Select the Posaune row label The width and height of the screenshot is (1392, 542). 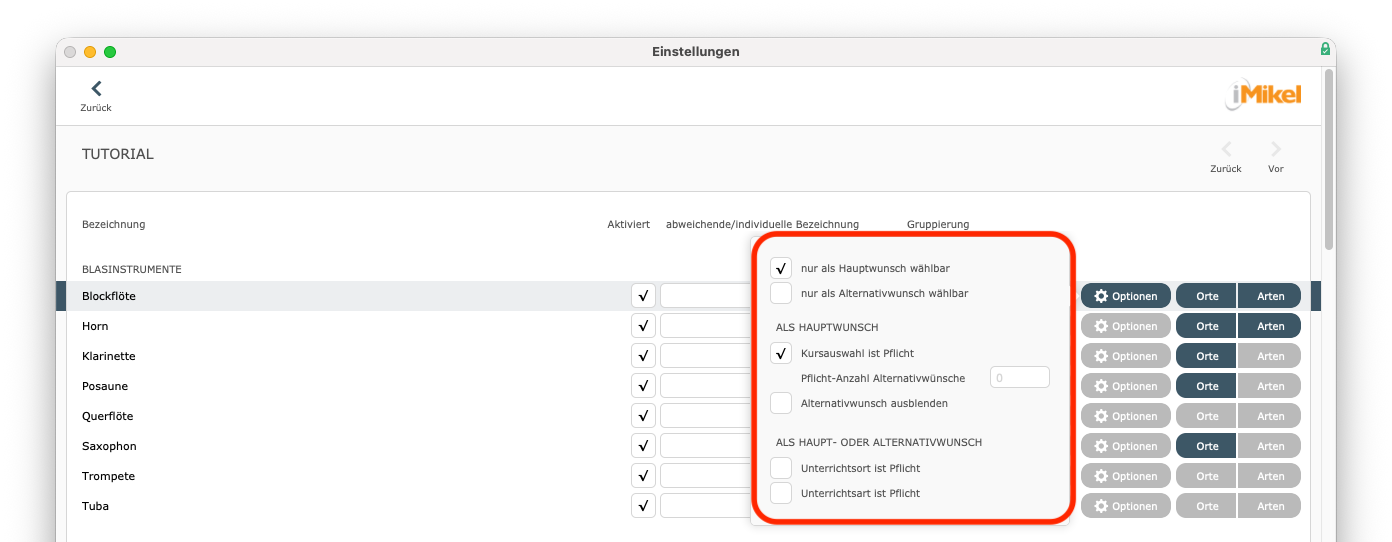pos(105,386)
